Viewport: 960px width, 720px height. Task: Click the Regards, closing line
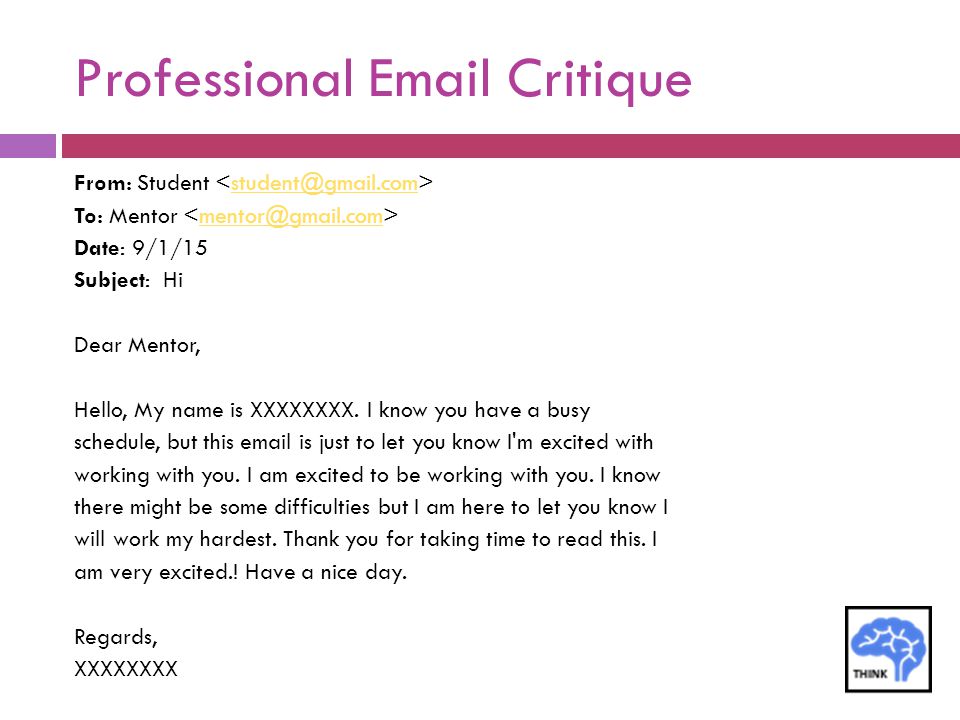pyautogui.click(x=116, y=637)
